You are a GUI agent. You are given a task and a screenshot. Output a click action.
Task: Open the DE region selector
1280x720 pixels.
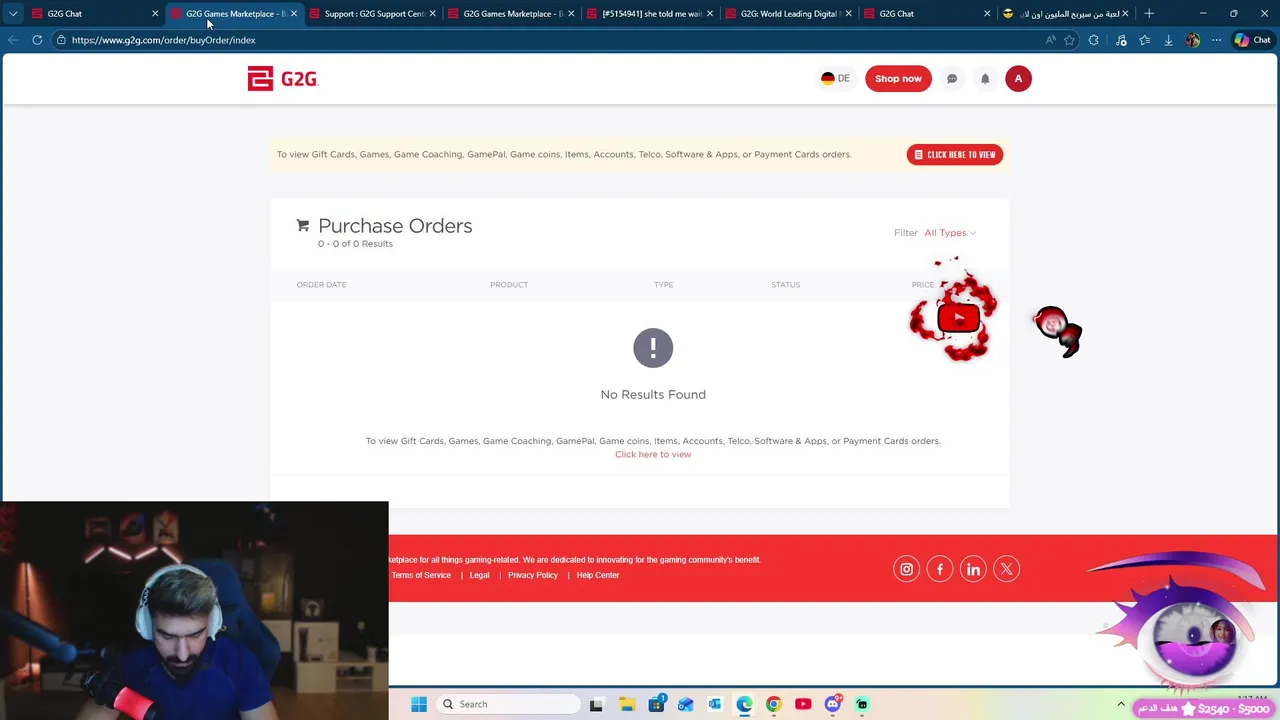[x=836, y=79]
